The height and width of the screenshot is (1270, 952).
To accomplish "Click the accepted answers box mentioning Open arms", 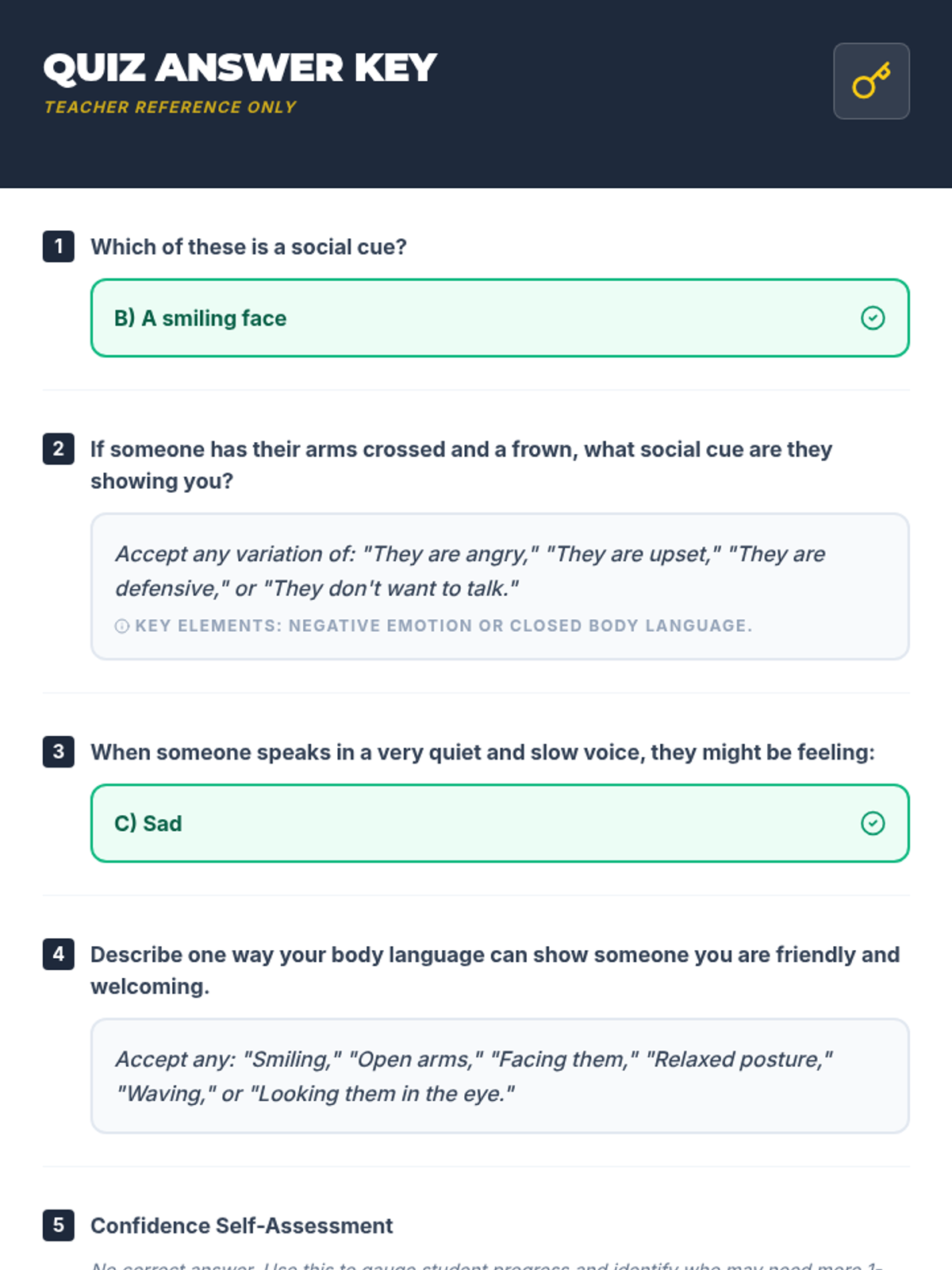I will pos(500,1076).
